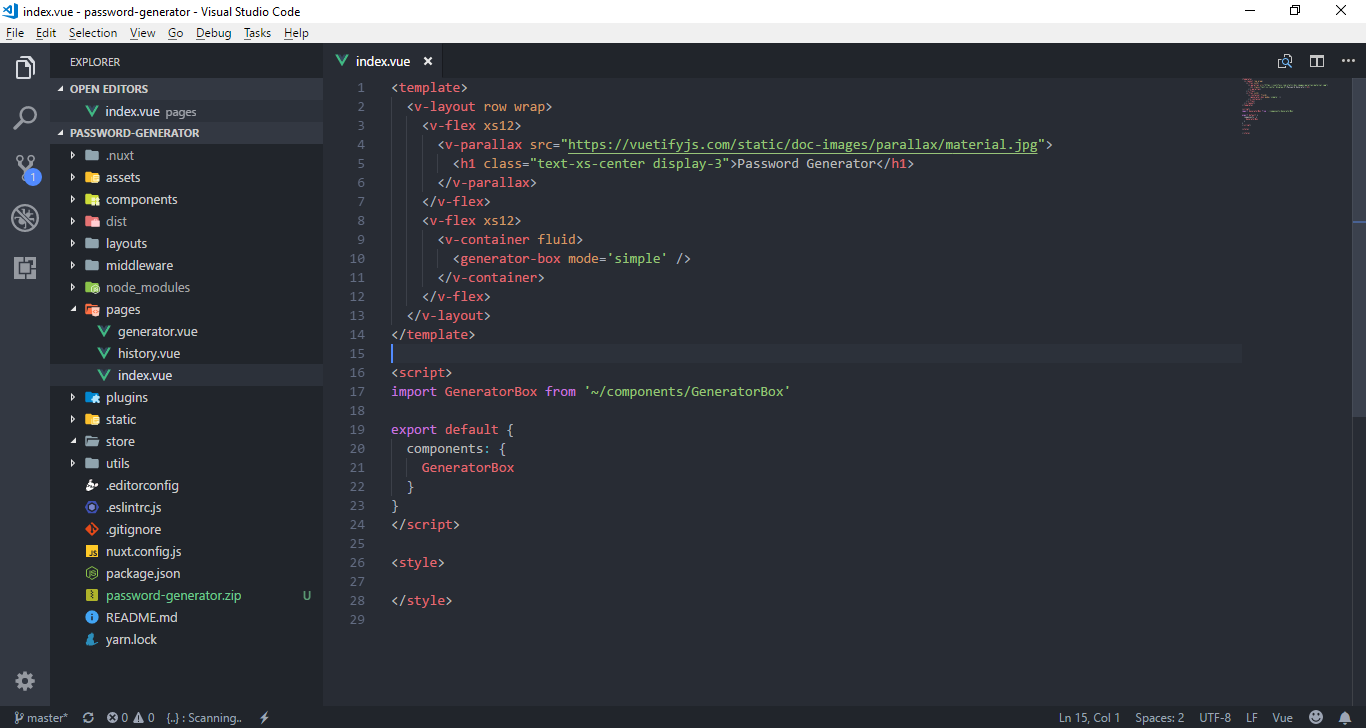Open the Manage gear icon

(x=25, y=681)
